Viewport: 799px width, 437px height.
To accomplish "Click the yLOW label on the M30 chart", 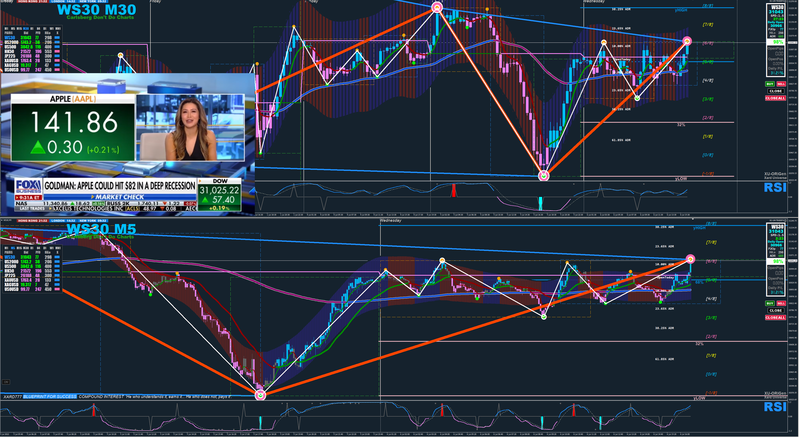I will (683, 179).
